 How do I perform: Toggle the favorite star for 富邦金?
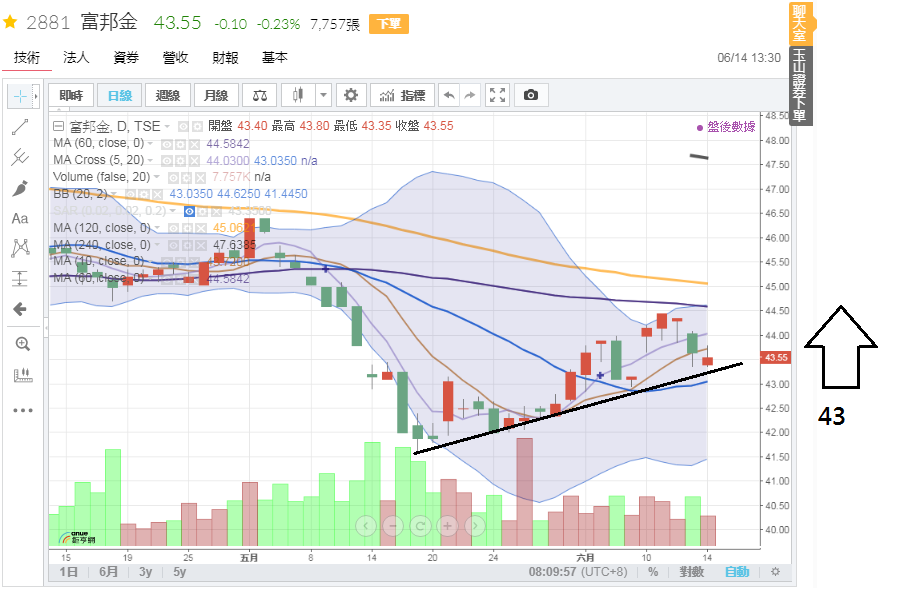10,22
